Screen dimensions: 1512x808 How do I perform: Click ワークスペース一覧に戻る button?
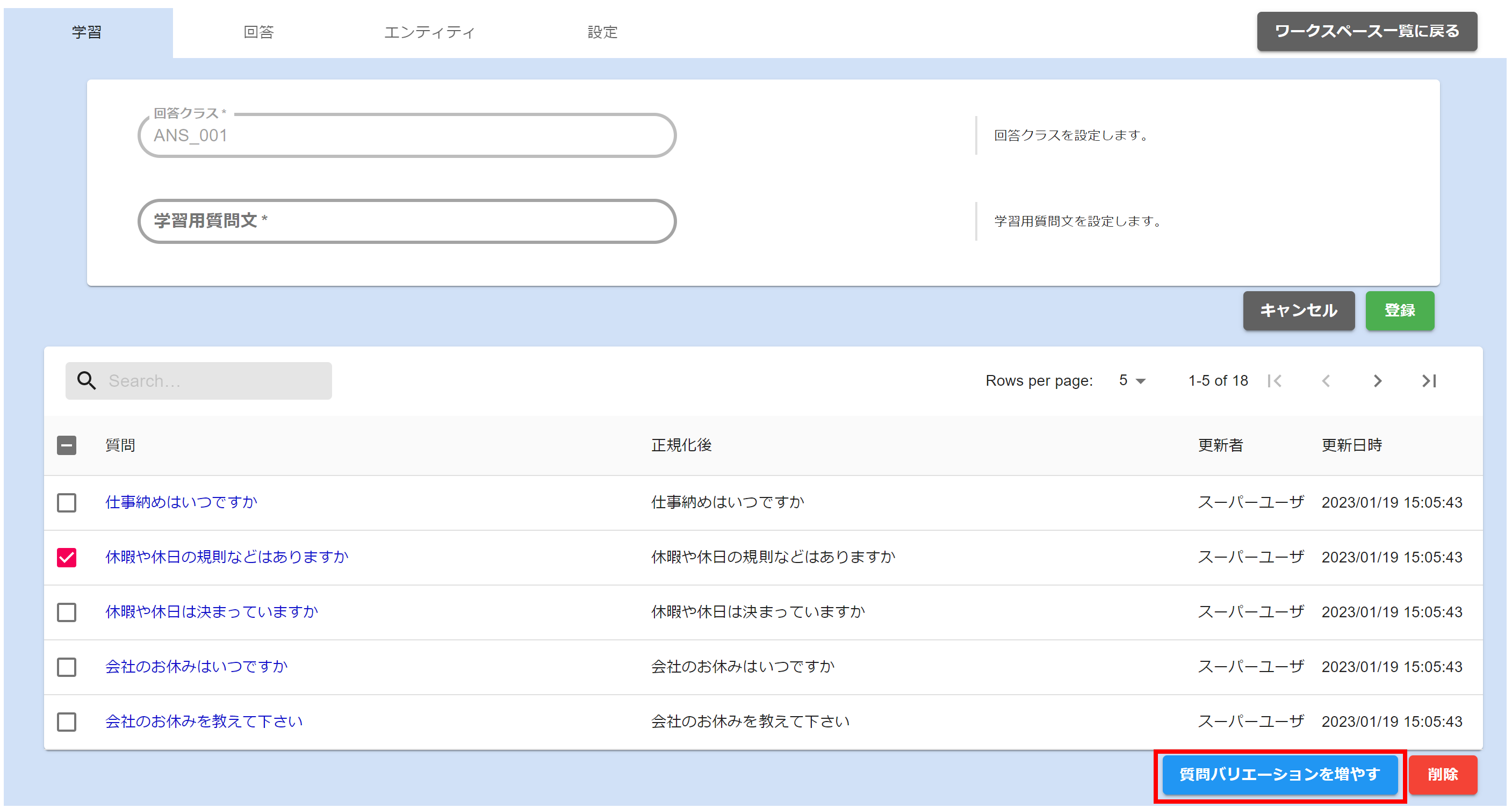[1366, 31]
